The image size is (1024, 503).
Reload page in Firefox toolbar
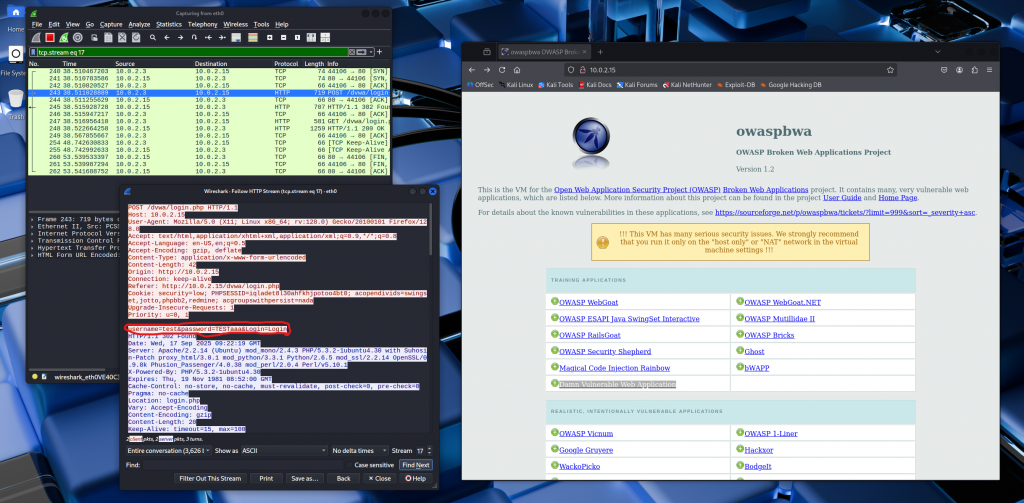pyautogui.click(x=502, y=69)
